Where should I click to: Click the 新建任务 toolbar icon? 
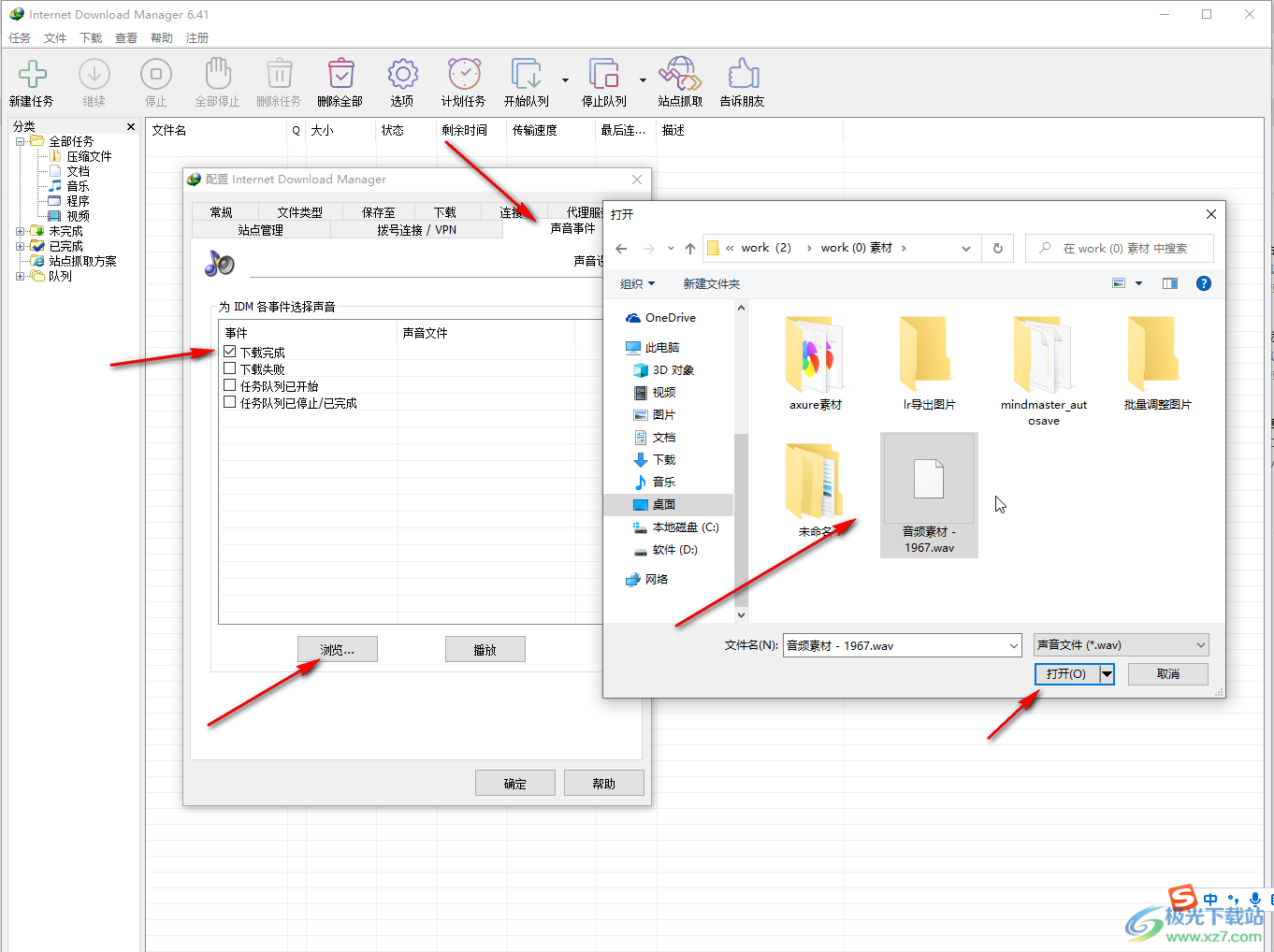pos(33,74)
